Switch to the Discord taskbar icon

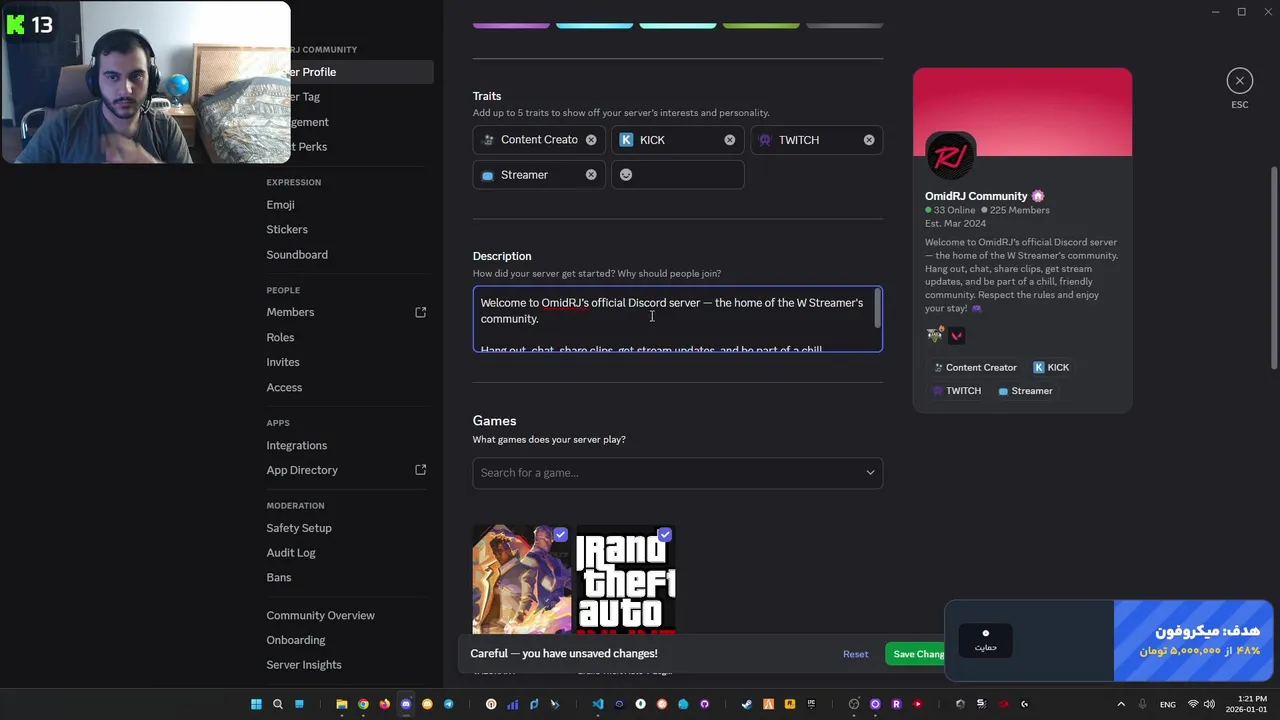point(406,704)
